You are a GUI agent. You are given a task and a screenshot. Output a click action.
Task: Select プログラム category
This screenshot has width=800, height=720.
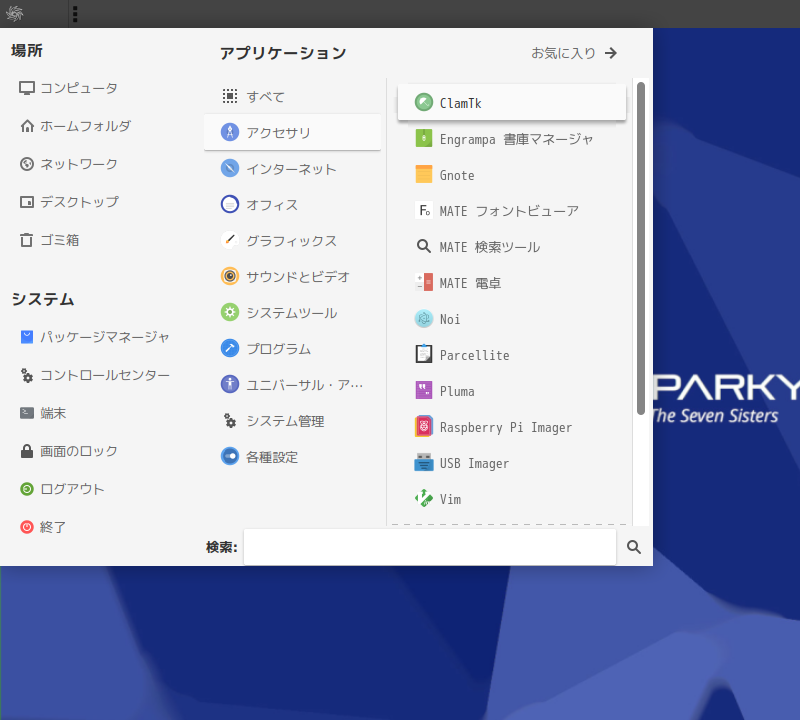pyautogui.click(x=292, y=349)
